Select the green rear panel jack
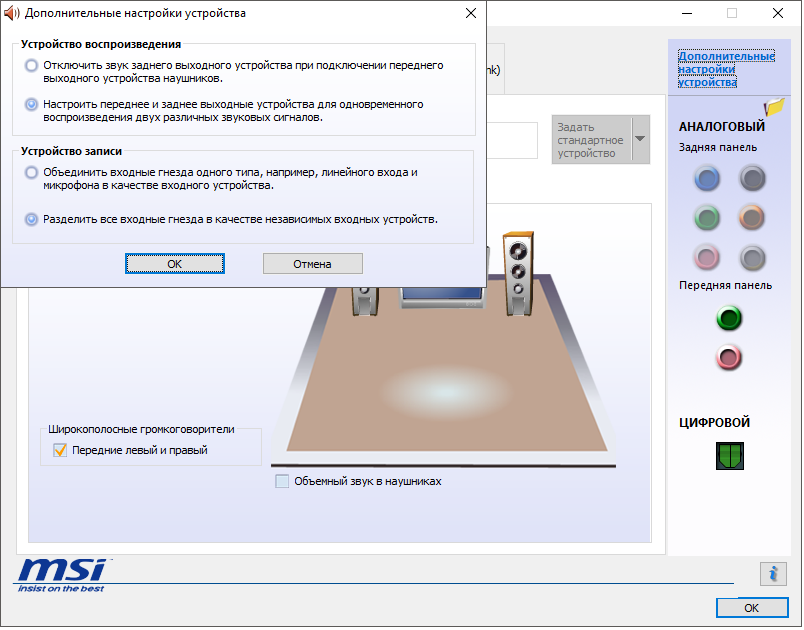Screen dimensions: 804x630 [707, 218]
